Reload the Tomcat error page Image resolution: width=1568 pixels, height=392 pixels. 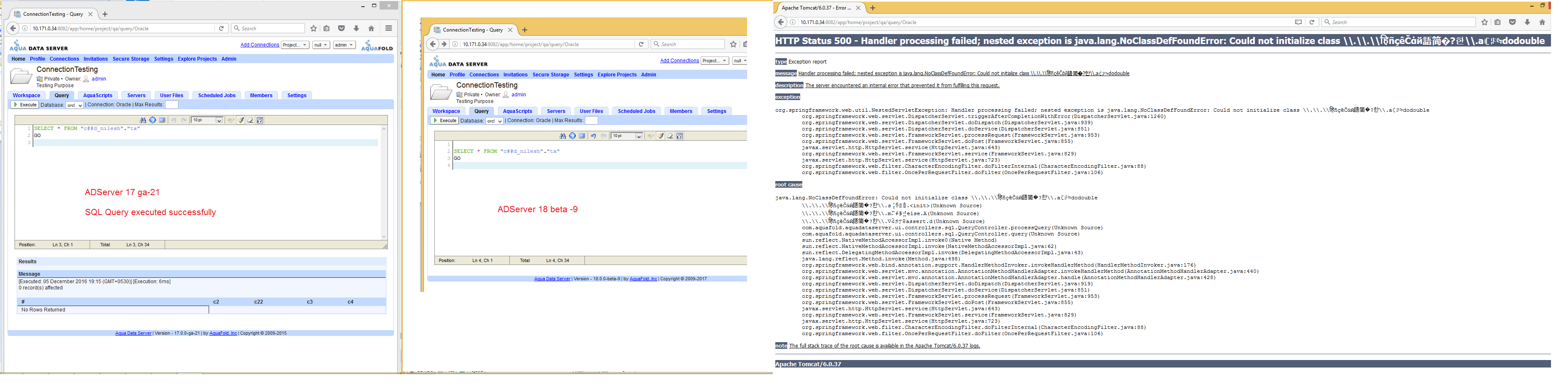(x=1312, y=22)
